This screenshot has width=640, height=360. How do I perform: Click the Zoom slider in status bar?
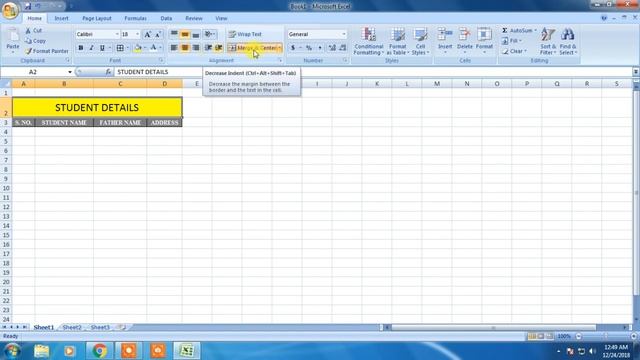(x=606, y=336)
